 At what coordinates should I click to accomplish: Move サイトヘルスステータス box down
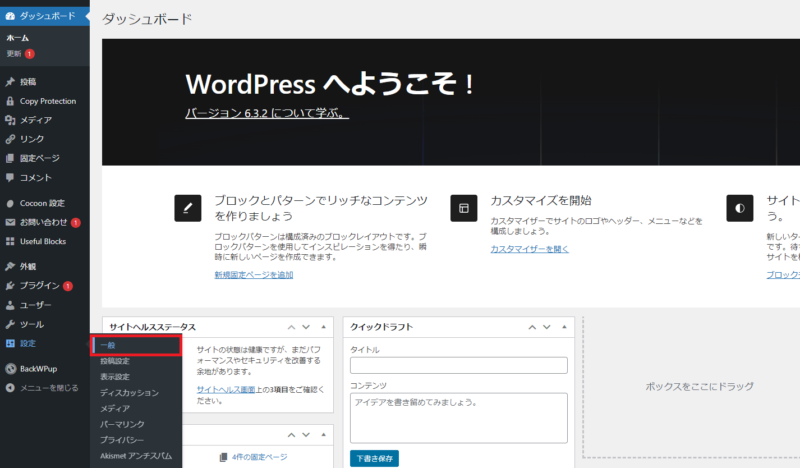(x=306, y=327)
